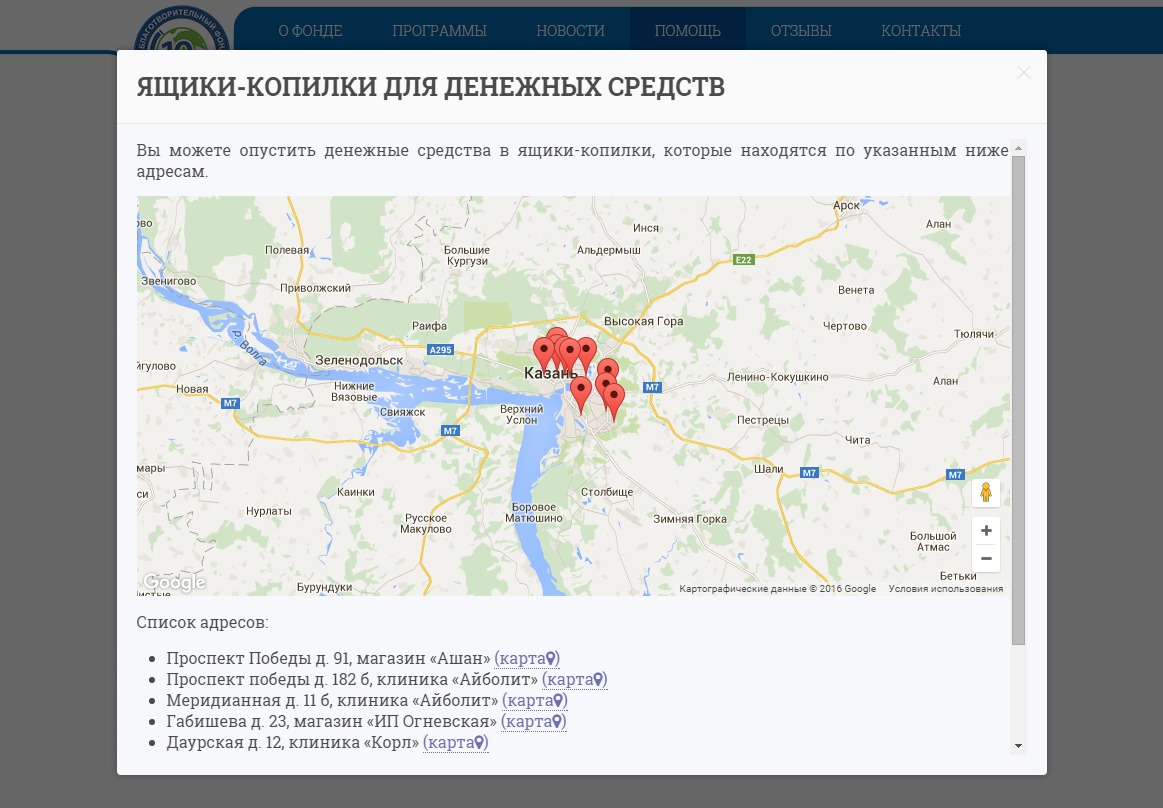Click the charity fund logo
This screenshot has height=808, width=1163.
[182, 30]
